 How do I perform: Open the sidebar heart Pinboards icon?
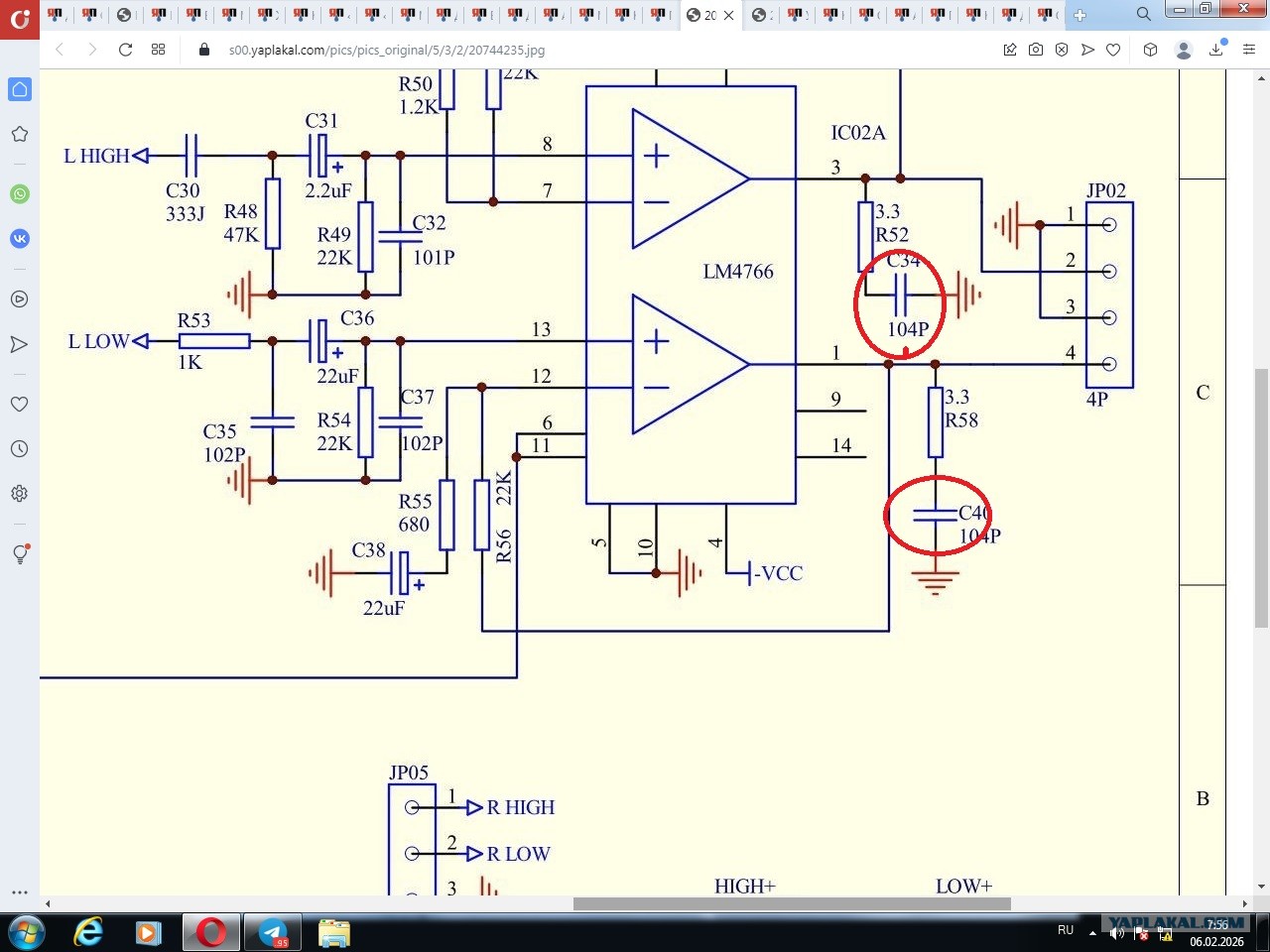coord(20,404)
